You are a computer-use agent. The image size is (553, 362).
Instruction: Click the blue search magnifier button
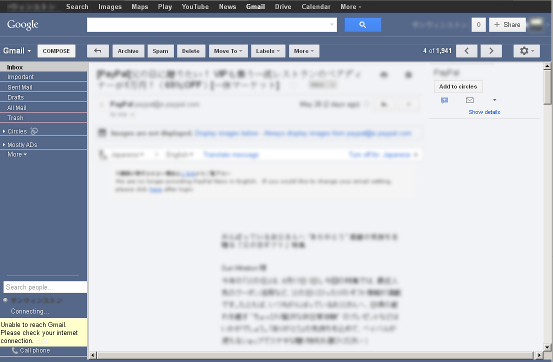[x=363, y=25]
